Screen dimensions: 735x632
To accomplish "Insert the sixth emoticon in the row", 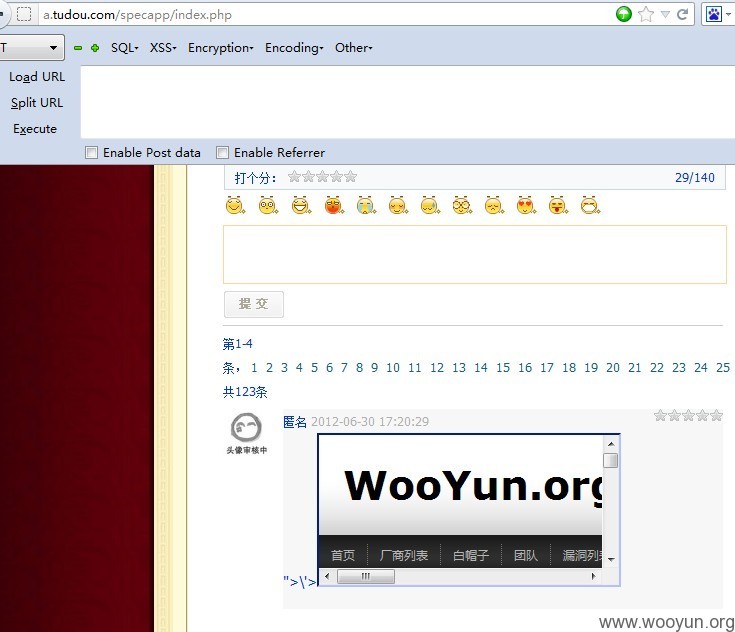I will tap(398, 205).
